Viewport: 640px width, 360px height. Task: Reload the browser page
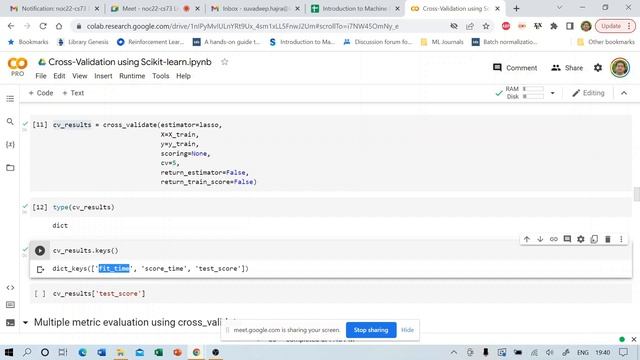pyautogui.click(x=43, y=26)
